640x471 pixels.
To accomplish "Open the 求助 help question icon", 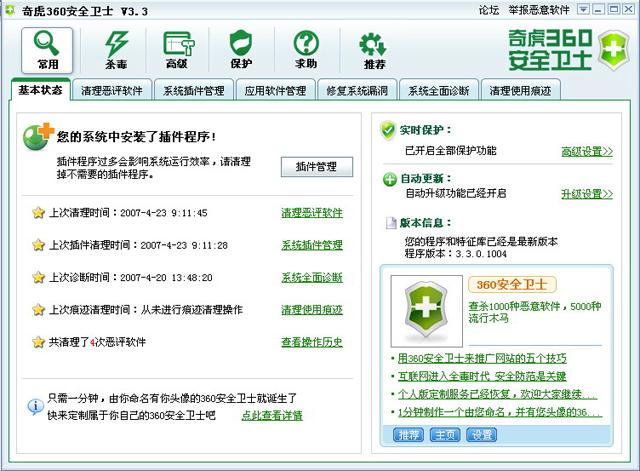I will (305, 49).
